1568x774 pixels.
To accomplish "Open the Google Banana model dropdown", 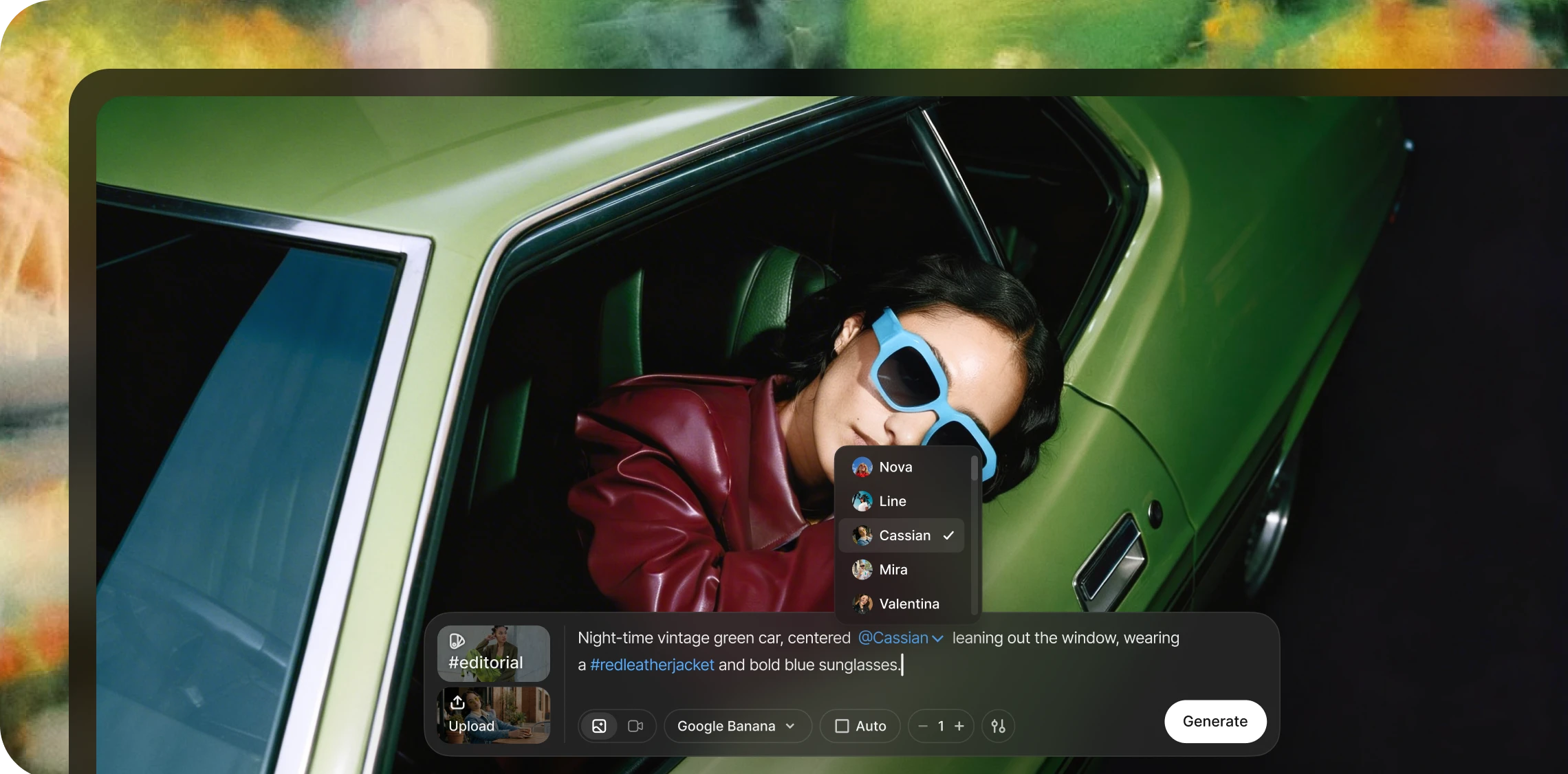I will 737,726.
